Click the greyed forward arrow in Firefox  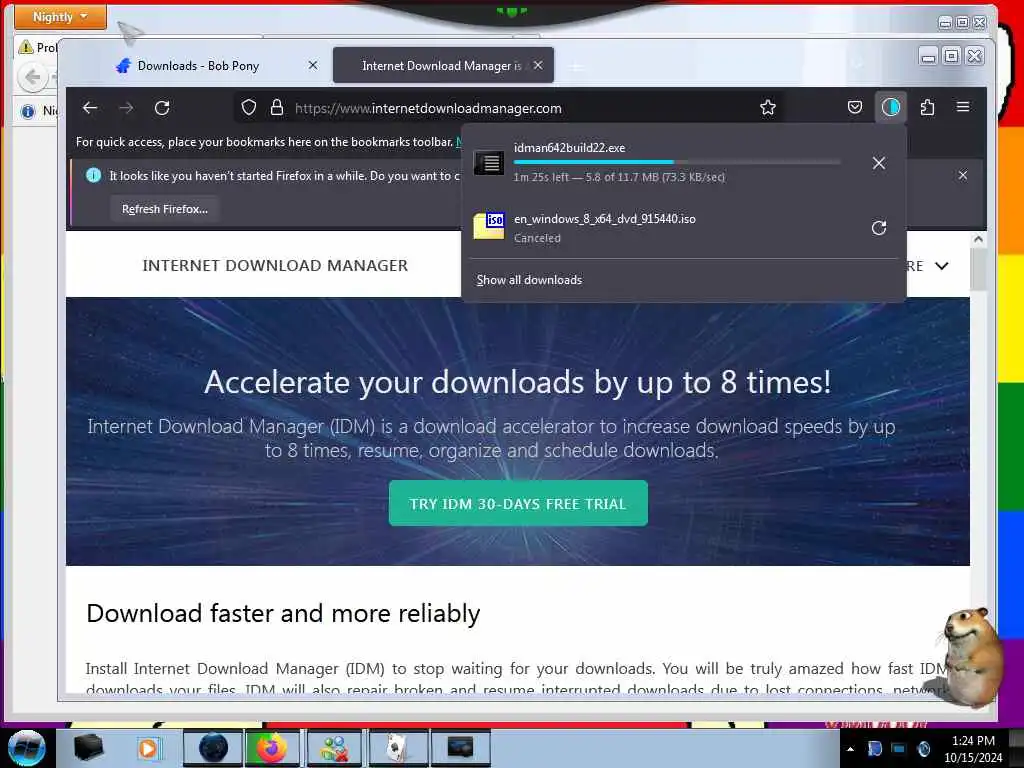(x=126, y=108)
